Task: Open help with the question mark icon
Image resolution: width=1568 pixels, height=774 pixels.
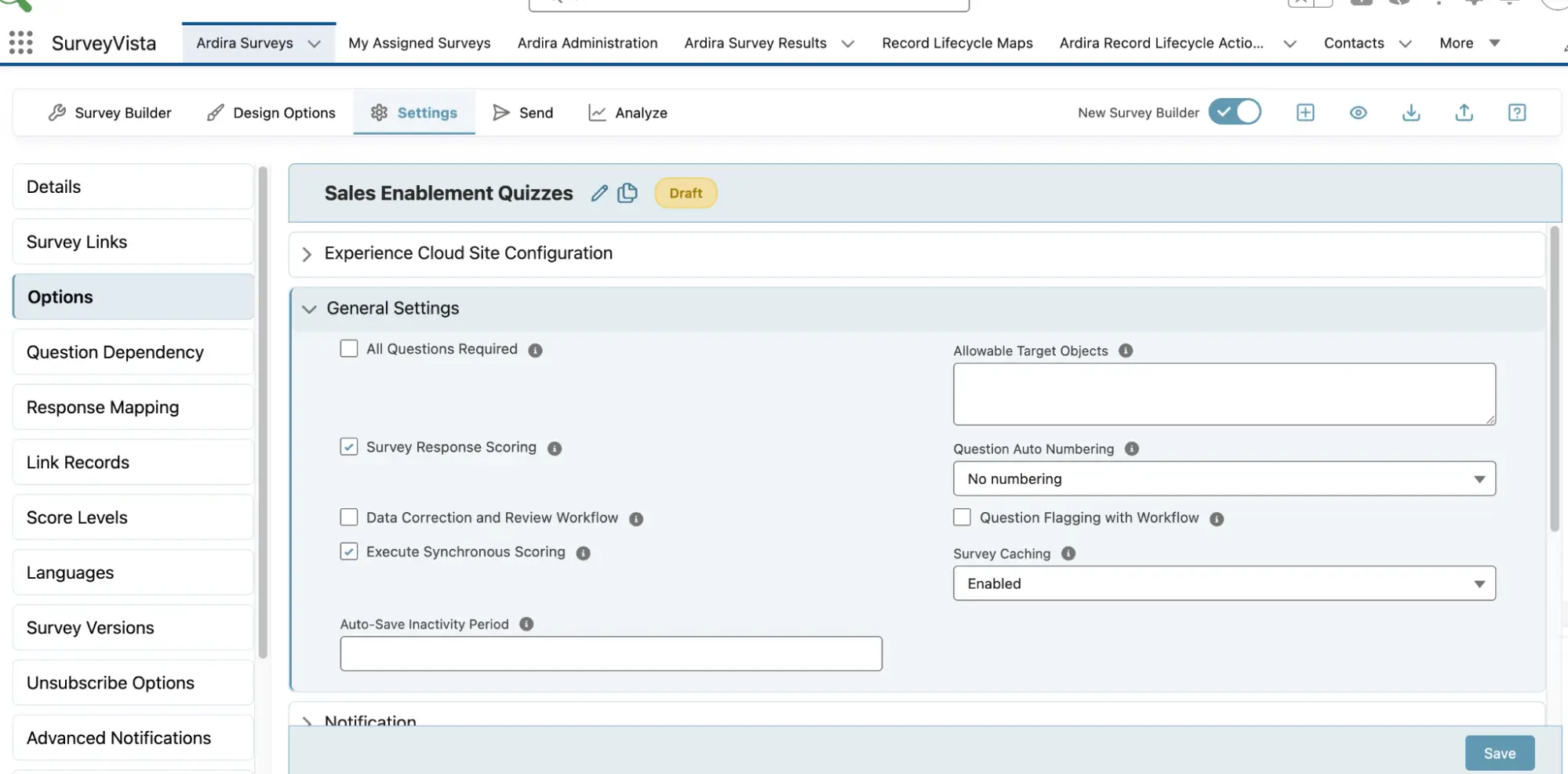Action: (x=1516, y=112)
